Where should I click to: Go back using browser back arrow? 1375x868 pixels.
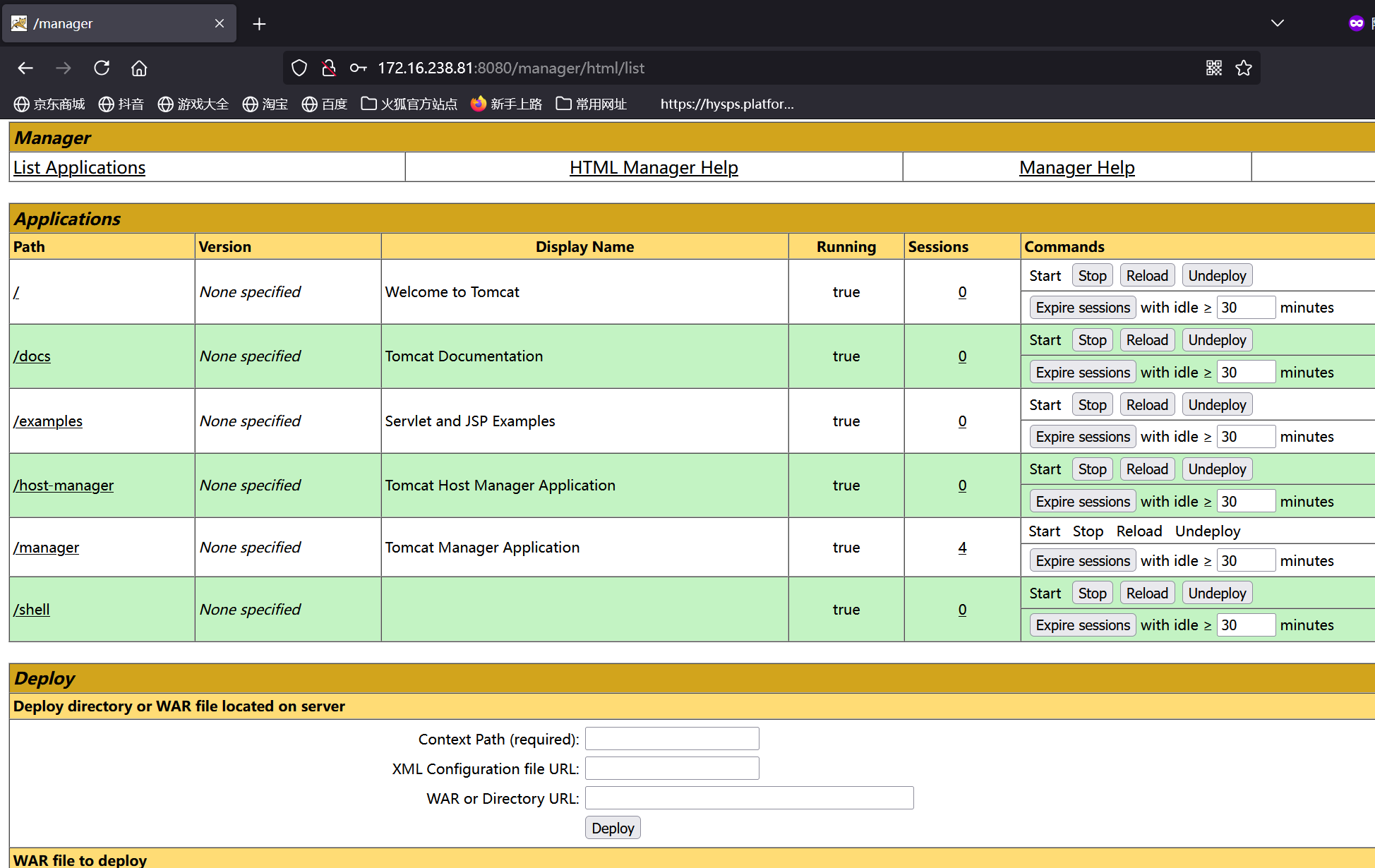pyautogui.click(x=25, y=68)
